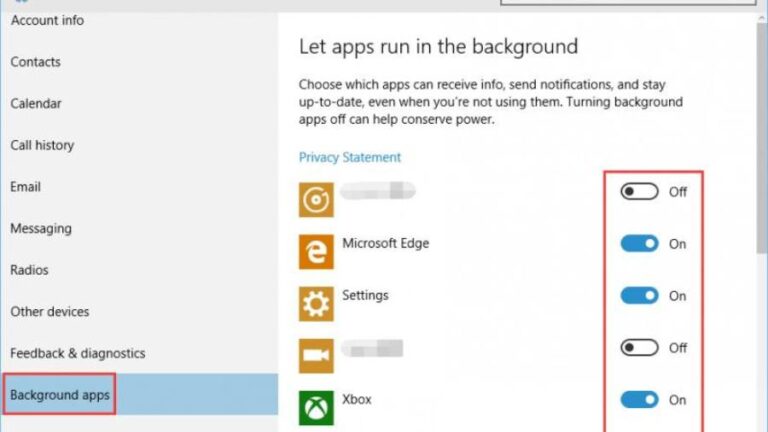Choose Call history in the sidebar
The image size is (768, 432).
(x=41, y=145)
